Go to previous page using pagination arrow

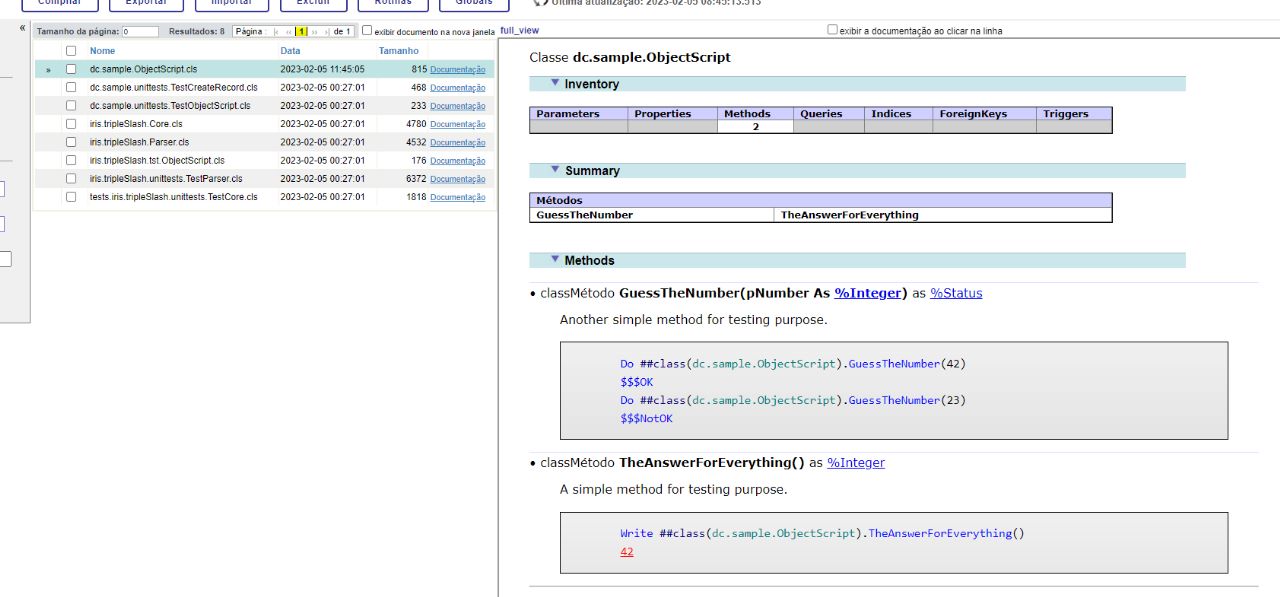[x=289, y=32]
